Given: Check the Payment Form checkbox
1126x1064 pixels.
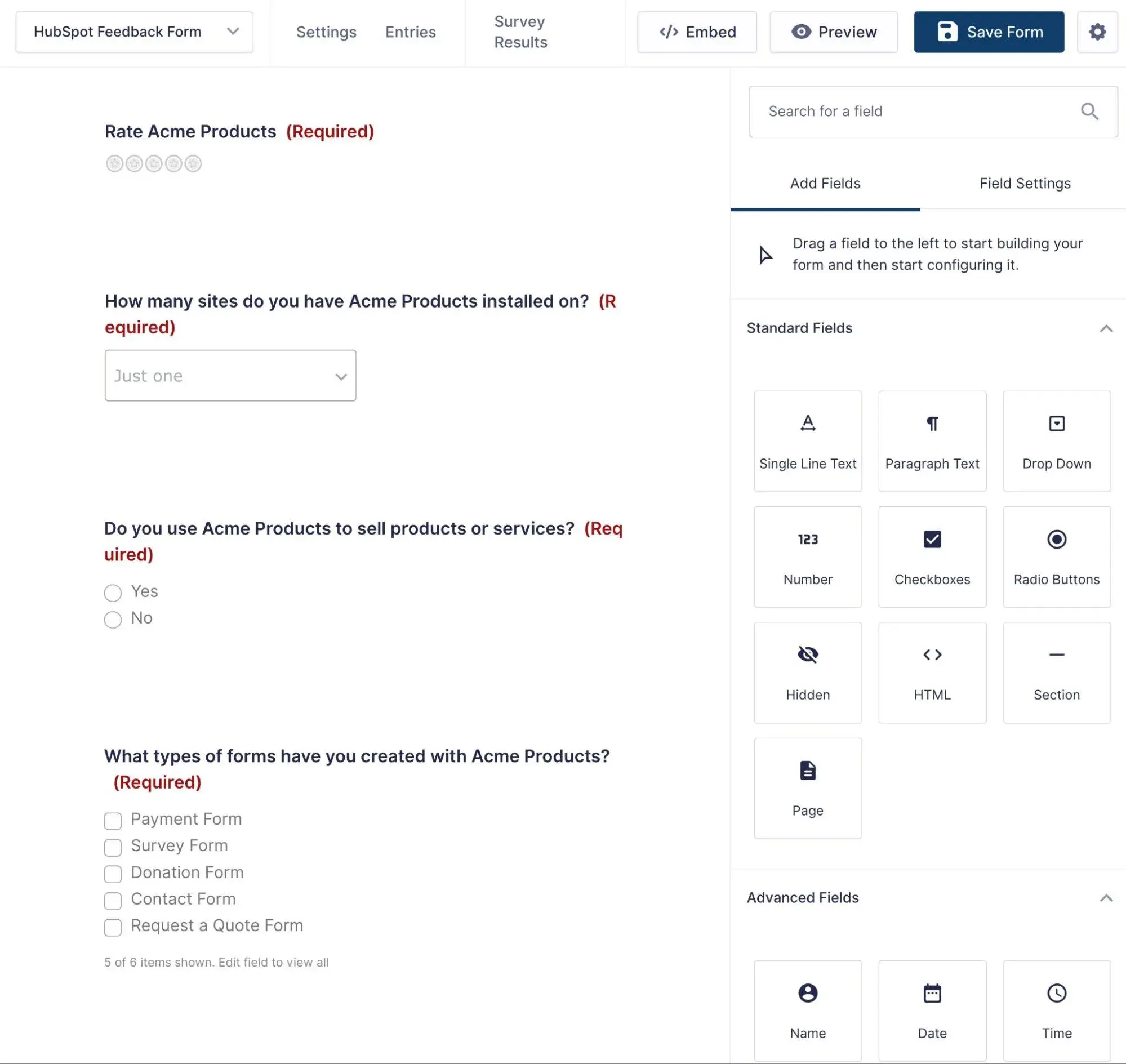Looking at the screenshot, I should tap(112, 820).
